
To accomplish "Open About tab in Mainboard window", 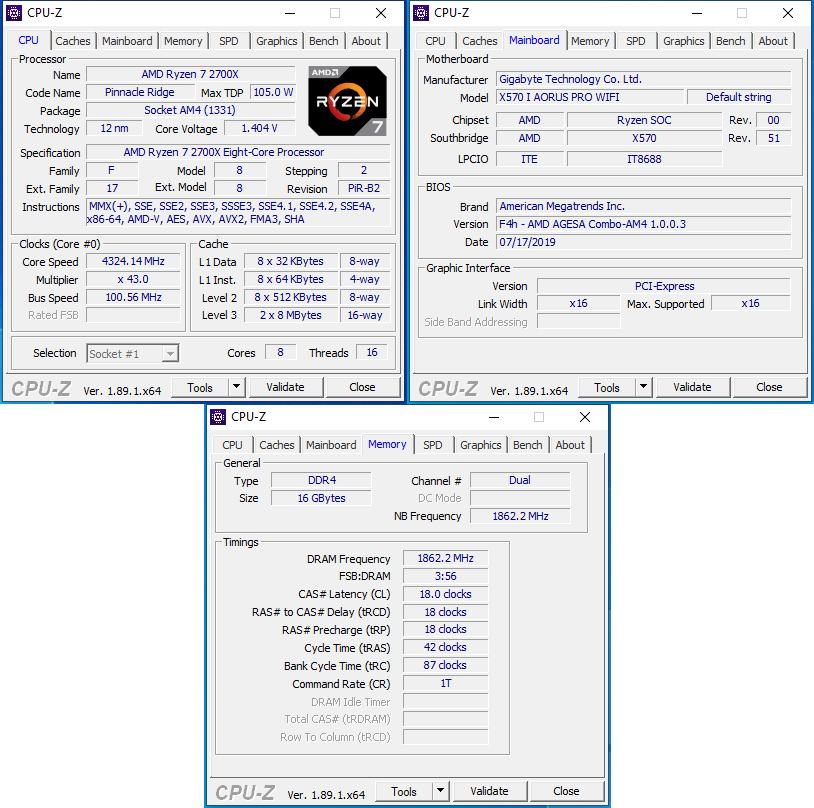I will [x=773, y=41].
